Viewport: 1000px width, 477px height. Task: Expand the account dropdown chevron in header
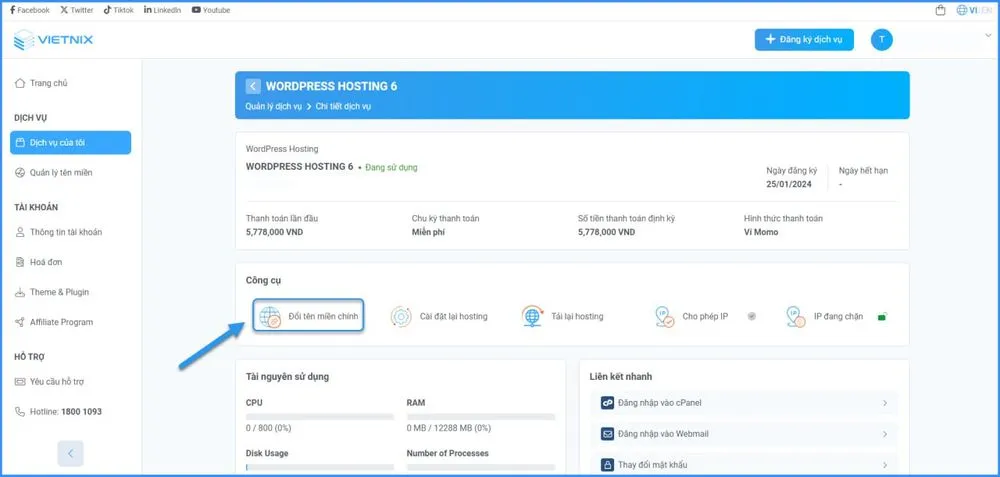pos(988,36)
